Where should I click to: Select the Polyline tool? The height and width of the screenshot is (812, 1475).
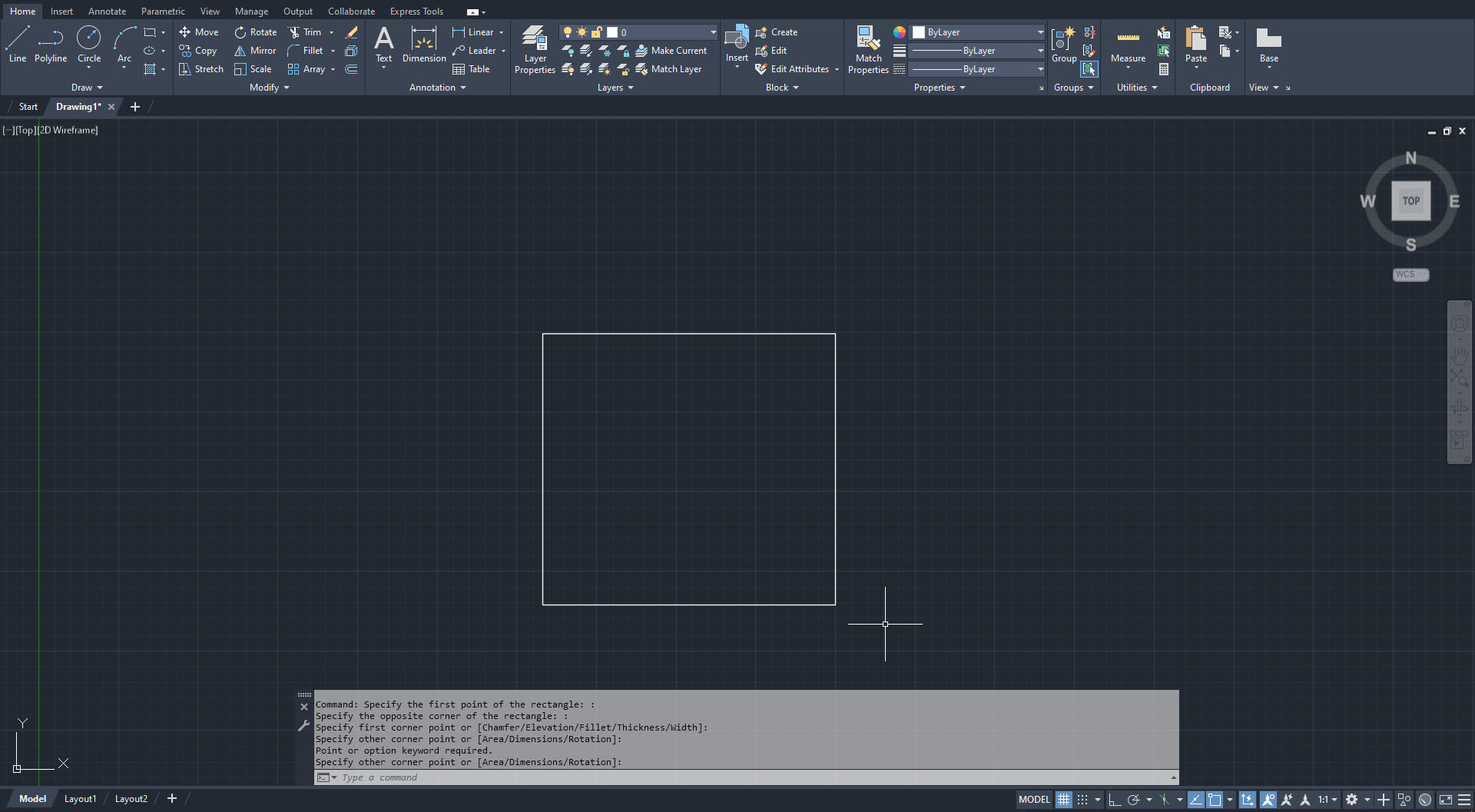(51, 44)
